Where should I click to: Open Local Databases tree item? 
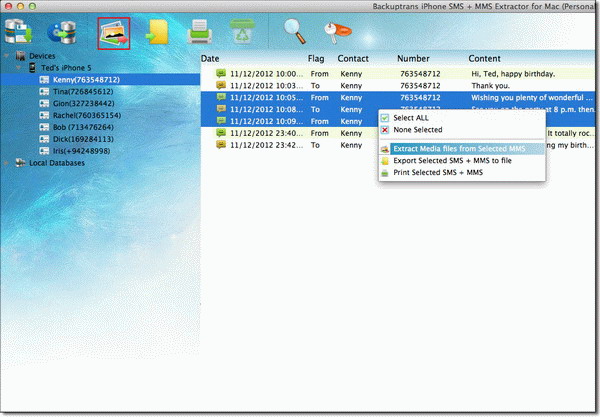57,163
